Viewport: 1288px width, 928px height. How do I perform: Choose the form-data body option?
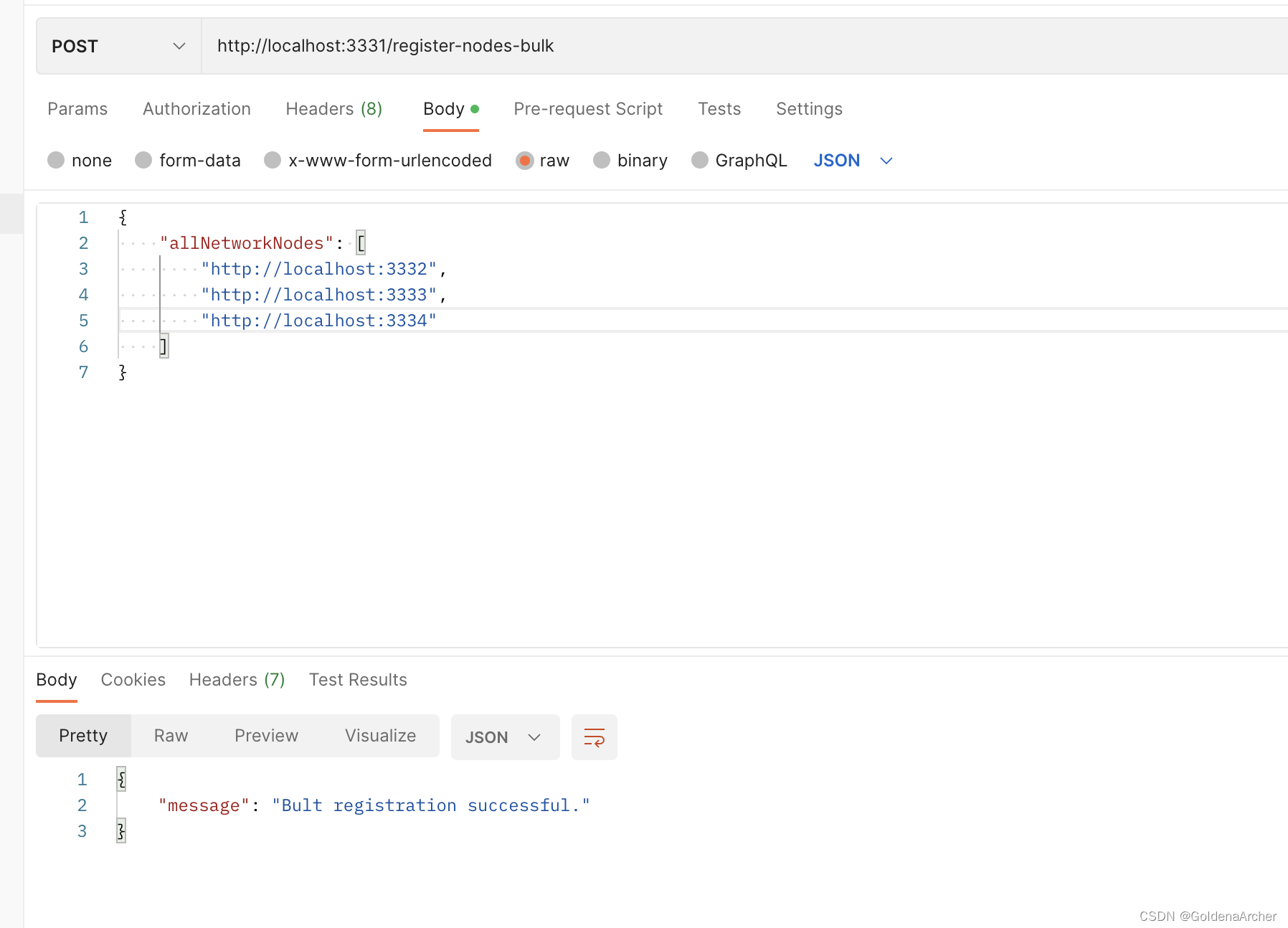144,161
